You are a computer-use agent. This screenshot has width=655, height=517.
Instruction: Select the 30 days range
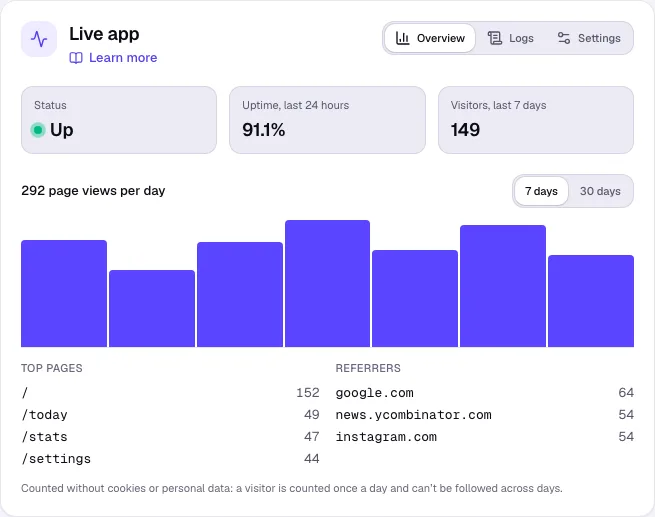600,191
